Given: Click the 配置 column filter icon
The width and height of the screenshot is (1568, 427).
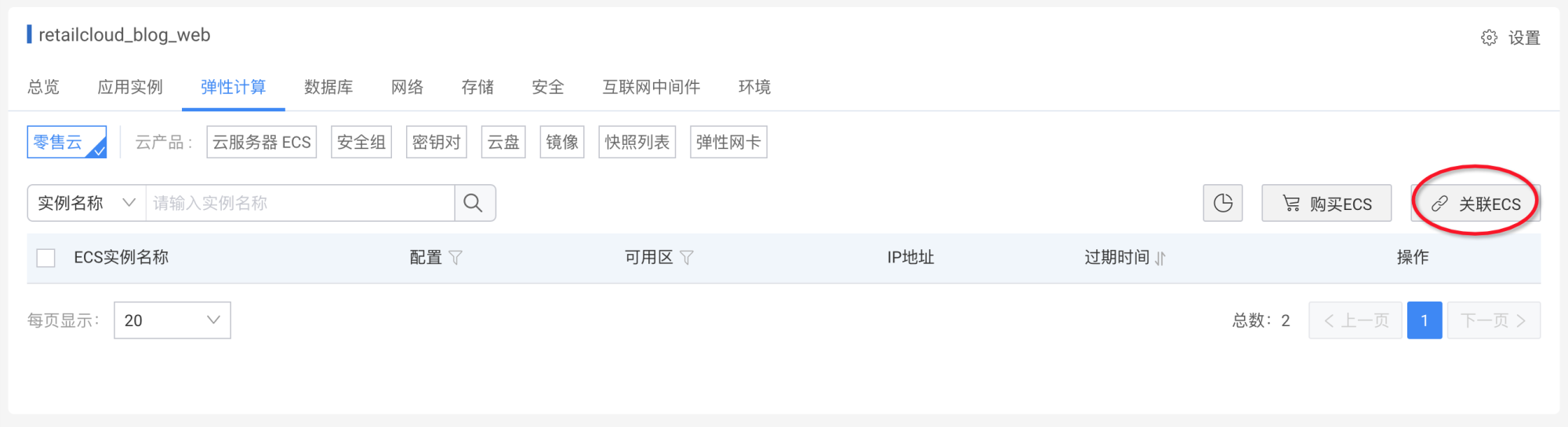Looking at the screenshot, I should pos(456,258).
